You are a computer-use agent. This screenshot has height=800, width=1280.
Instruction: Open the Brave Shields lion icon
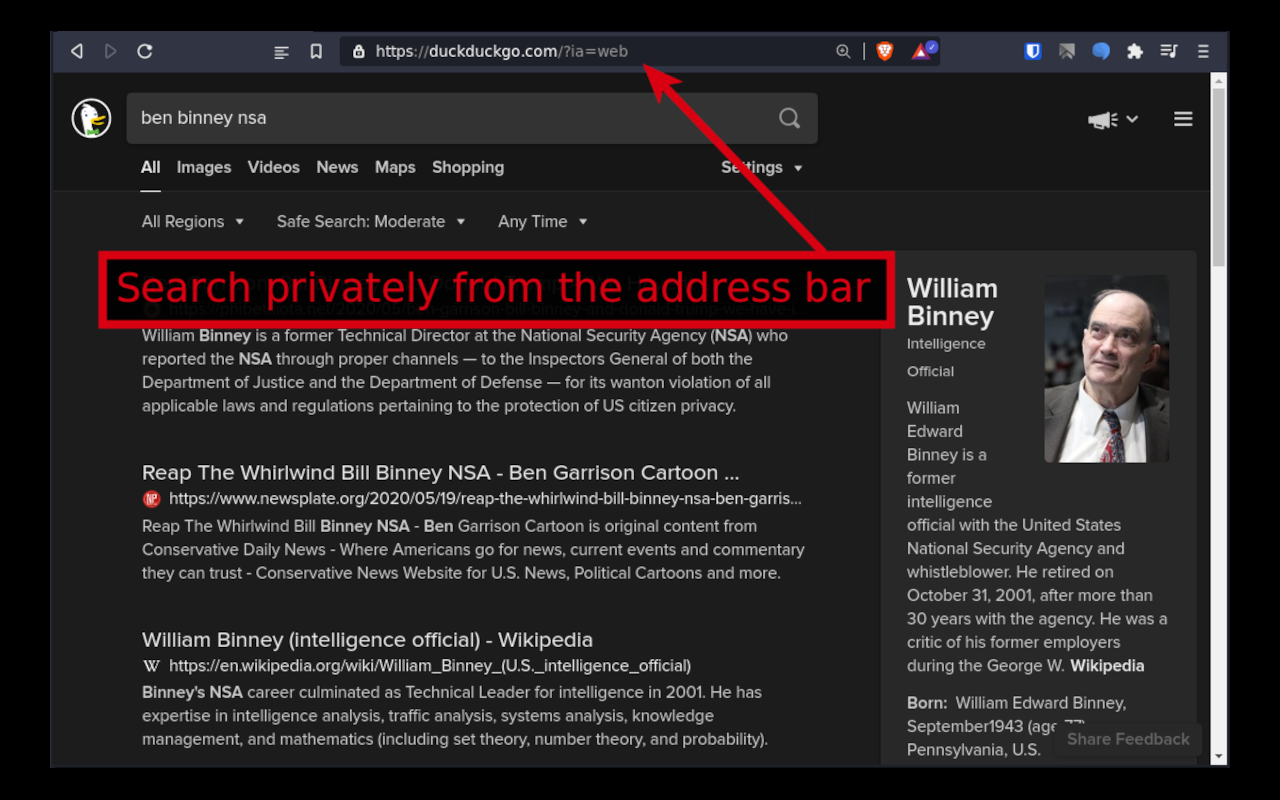(884, 51)
